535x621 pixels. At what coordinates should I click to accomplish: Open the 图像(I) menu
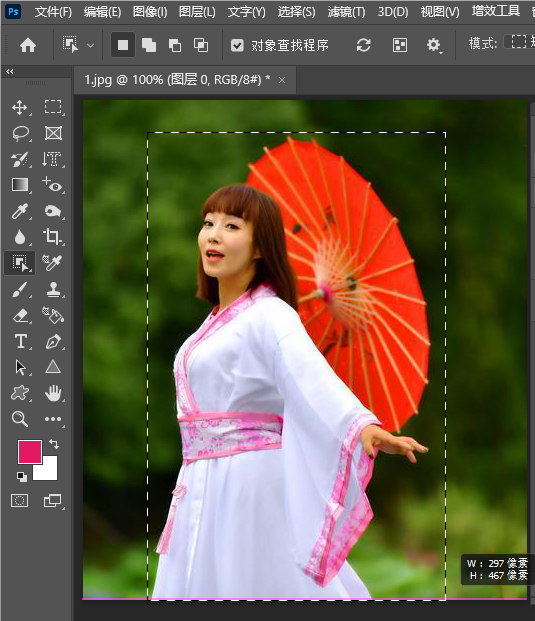(x=150, y=12)
